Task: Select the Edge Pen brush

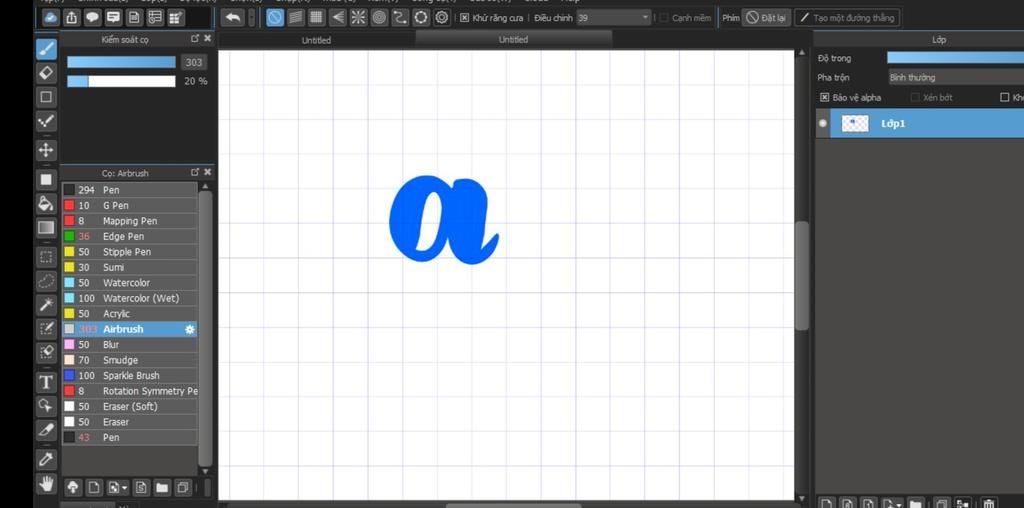Action: pos(130,236)
